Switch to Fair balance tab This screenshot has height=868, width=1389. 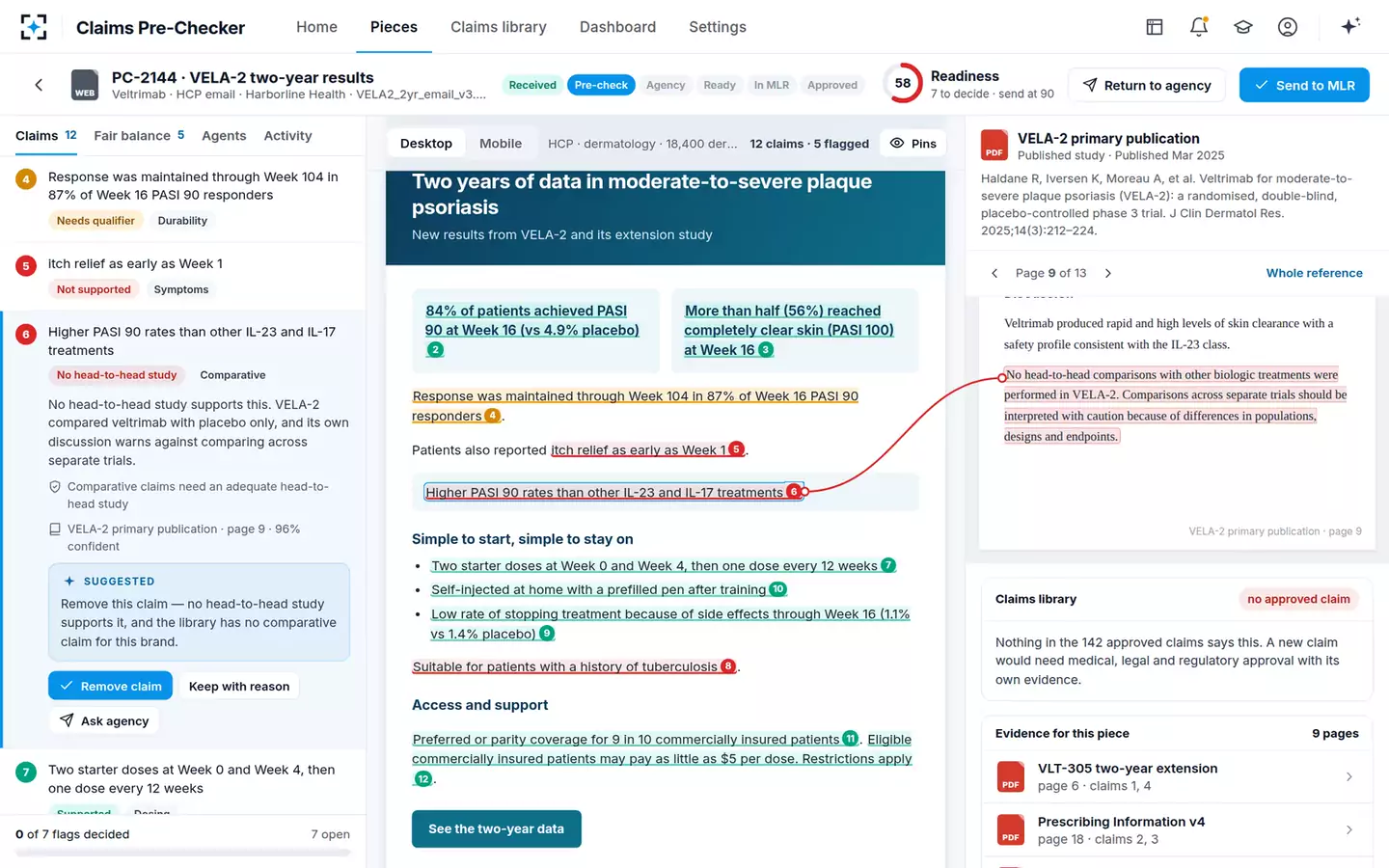[x=139, y=135]
